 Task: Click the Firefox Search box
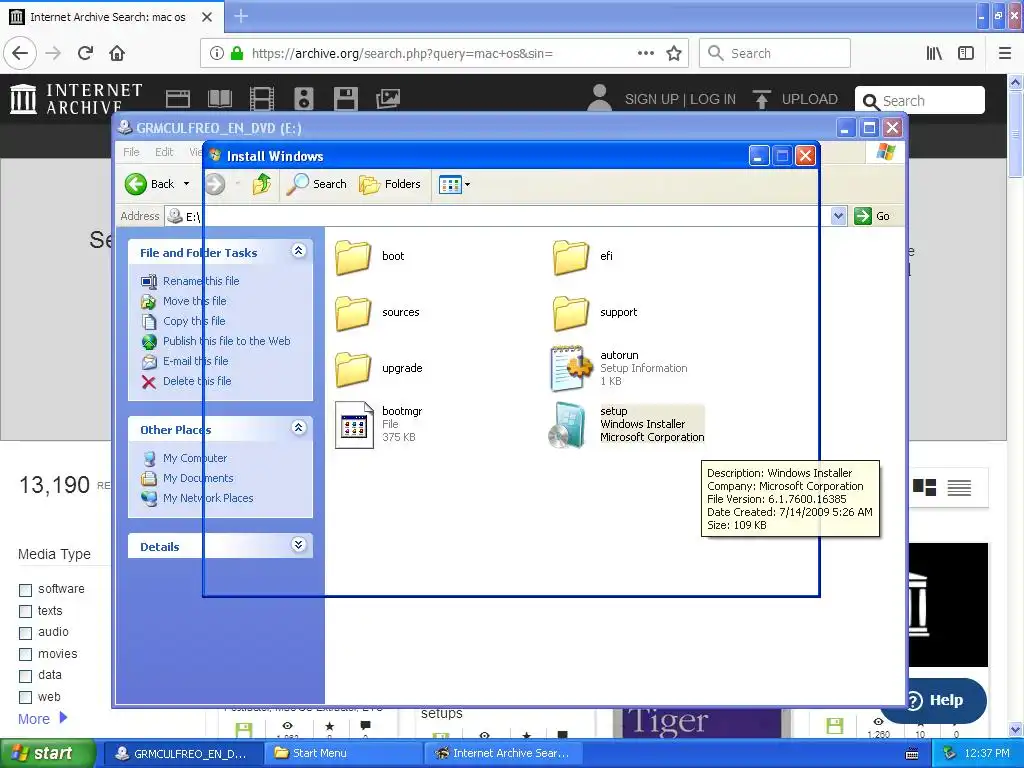tap(775, 54)
